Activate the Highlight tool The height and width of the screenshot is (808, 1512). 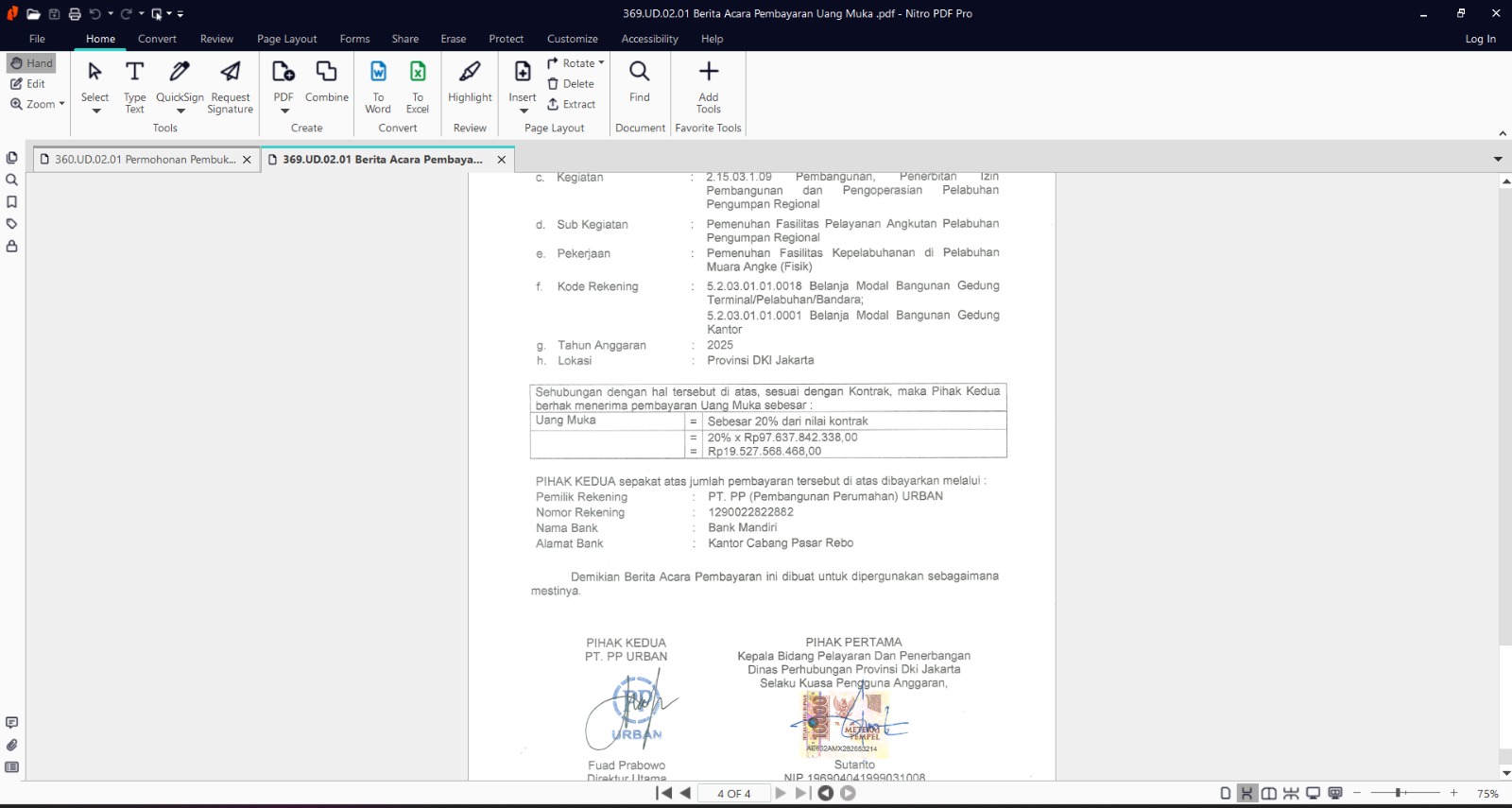pos(470,83)
